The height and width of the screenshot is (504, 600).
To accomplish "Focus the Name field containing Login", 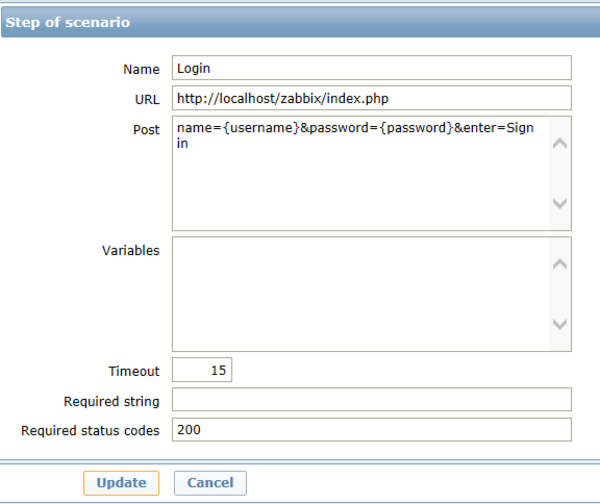I will [371, 68].
